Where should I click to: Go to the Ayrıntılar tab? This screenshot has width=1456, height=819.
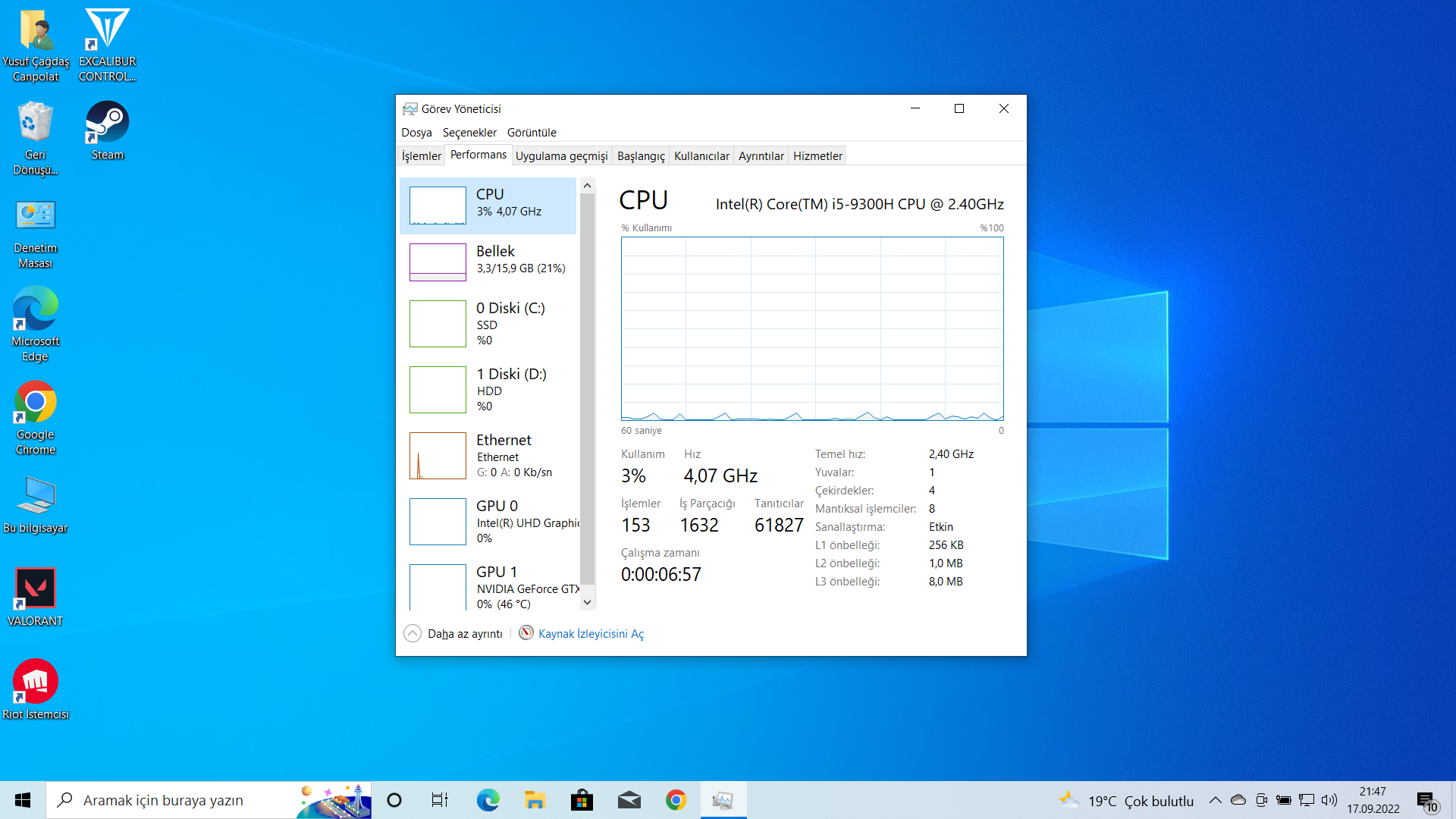[x=761, y=156]
